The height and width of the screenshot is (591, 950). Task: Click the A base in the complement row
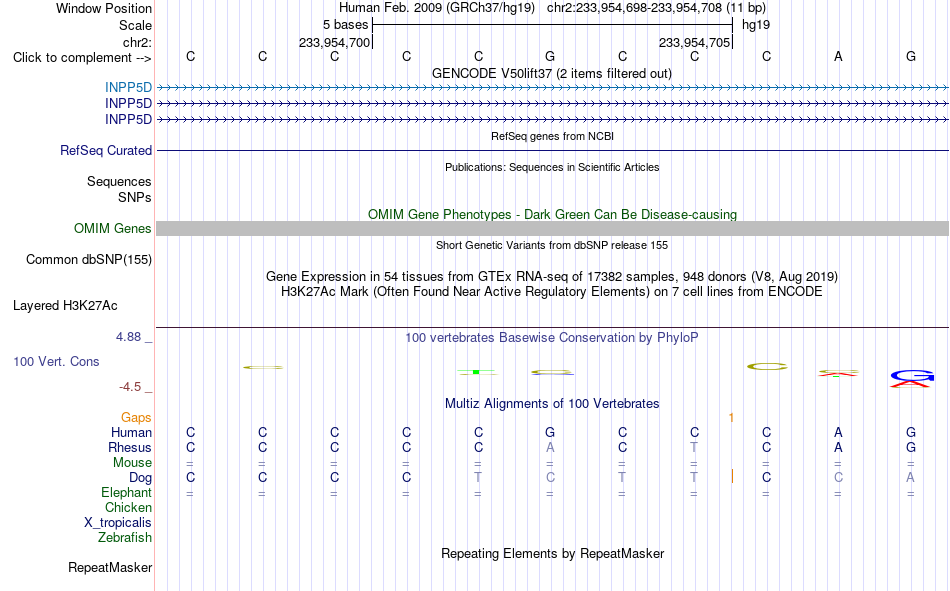(838, 56)
